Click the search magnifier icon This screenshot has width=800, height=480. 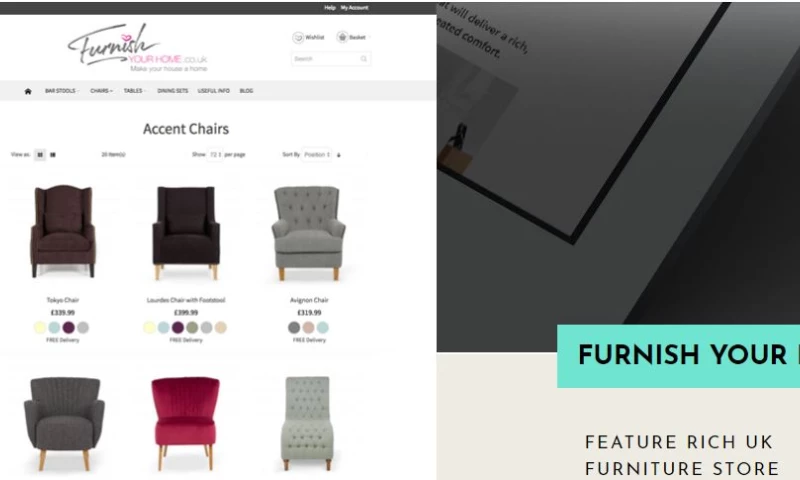(x=364, y=59)
